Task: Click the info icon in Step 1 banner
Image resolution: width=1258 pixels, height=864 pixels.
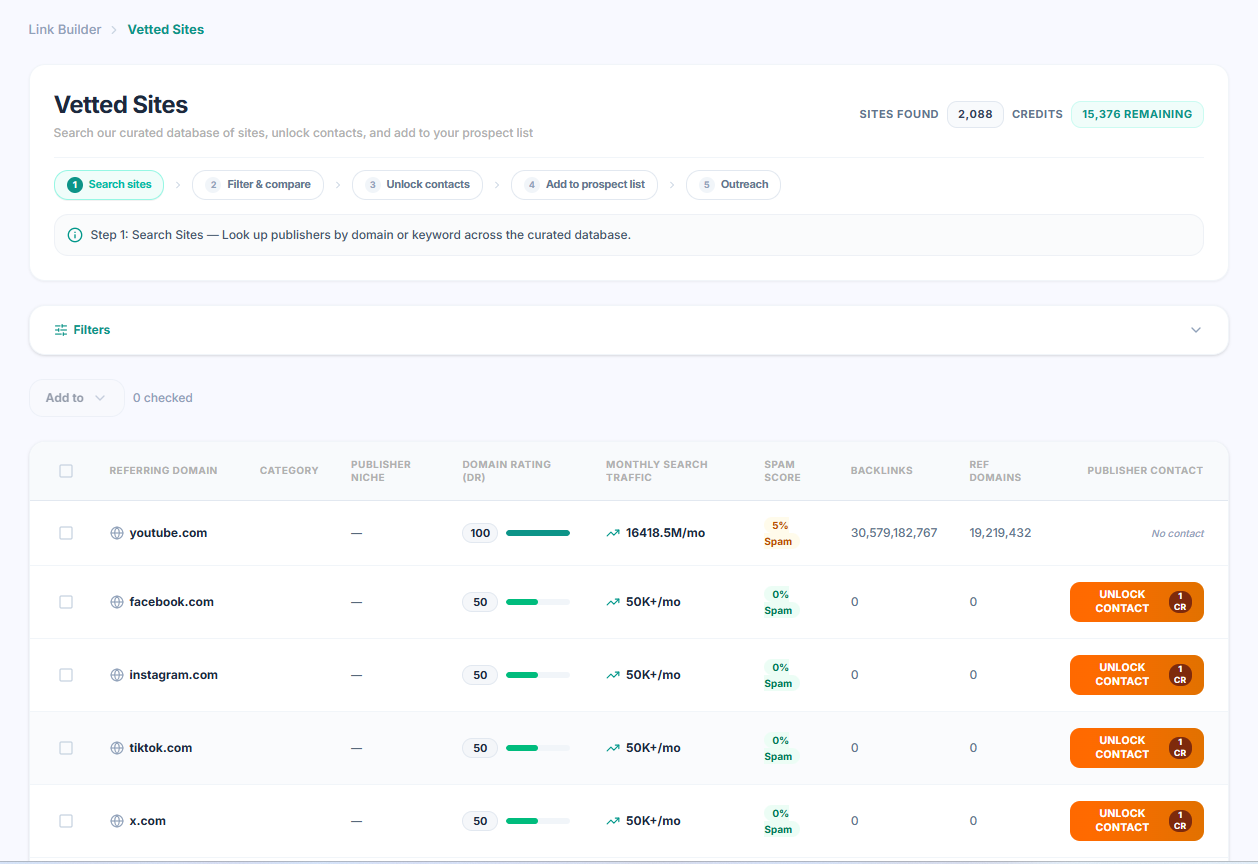Action: 75,235
